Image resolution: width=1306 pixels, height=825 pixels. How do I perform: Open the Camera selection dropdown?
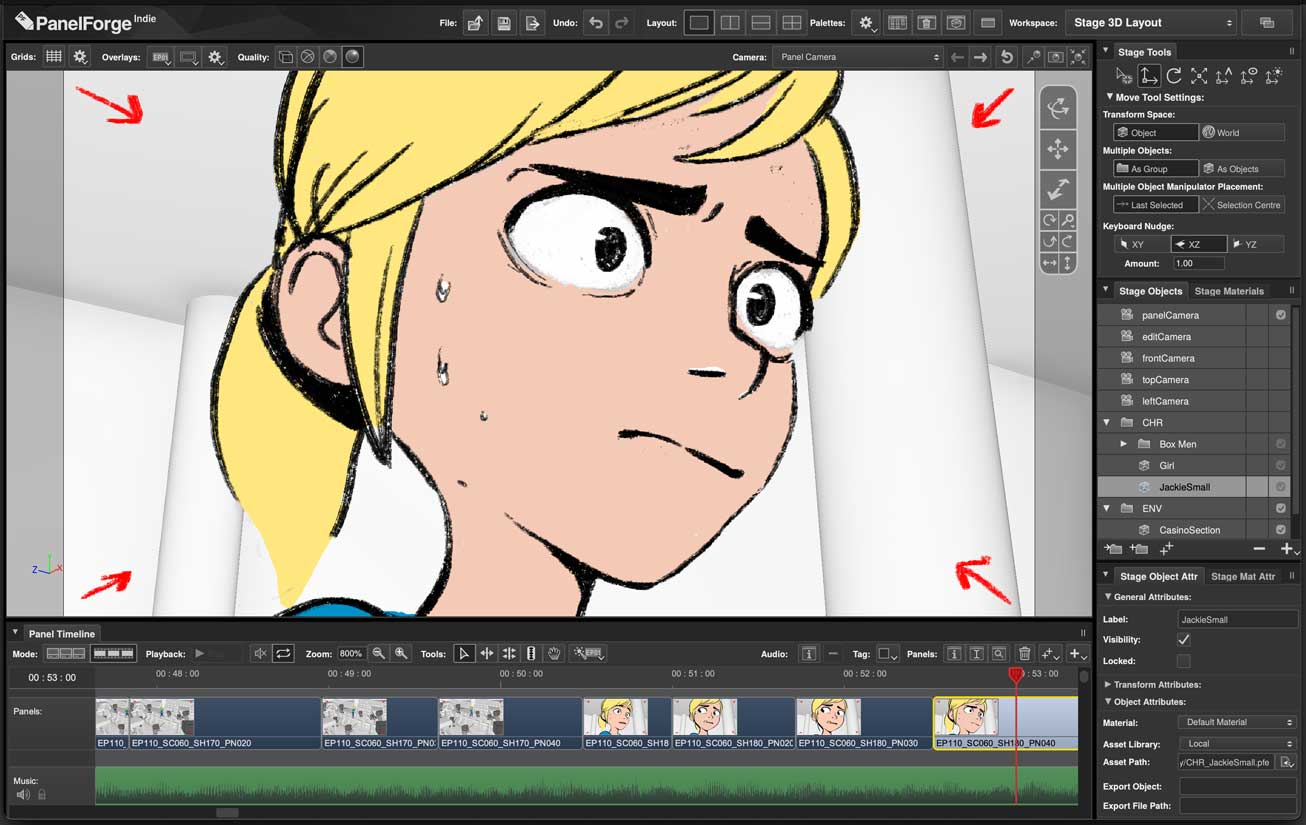[858, 57]
